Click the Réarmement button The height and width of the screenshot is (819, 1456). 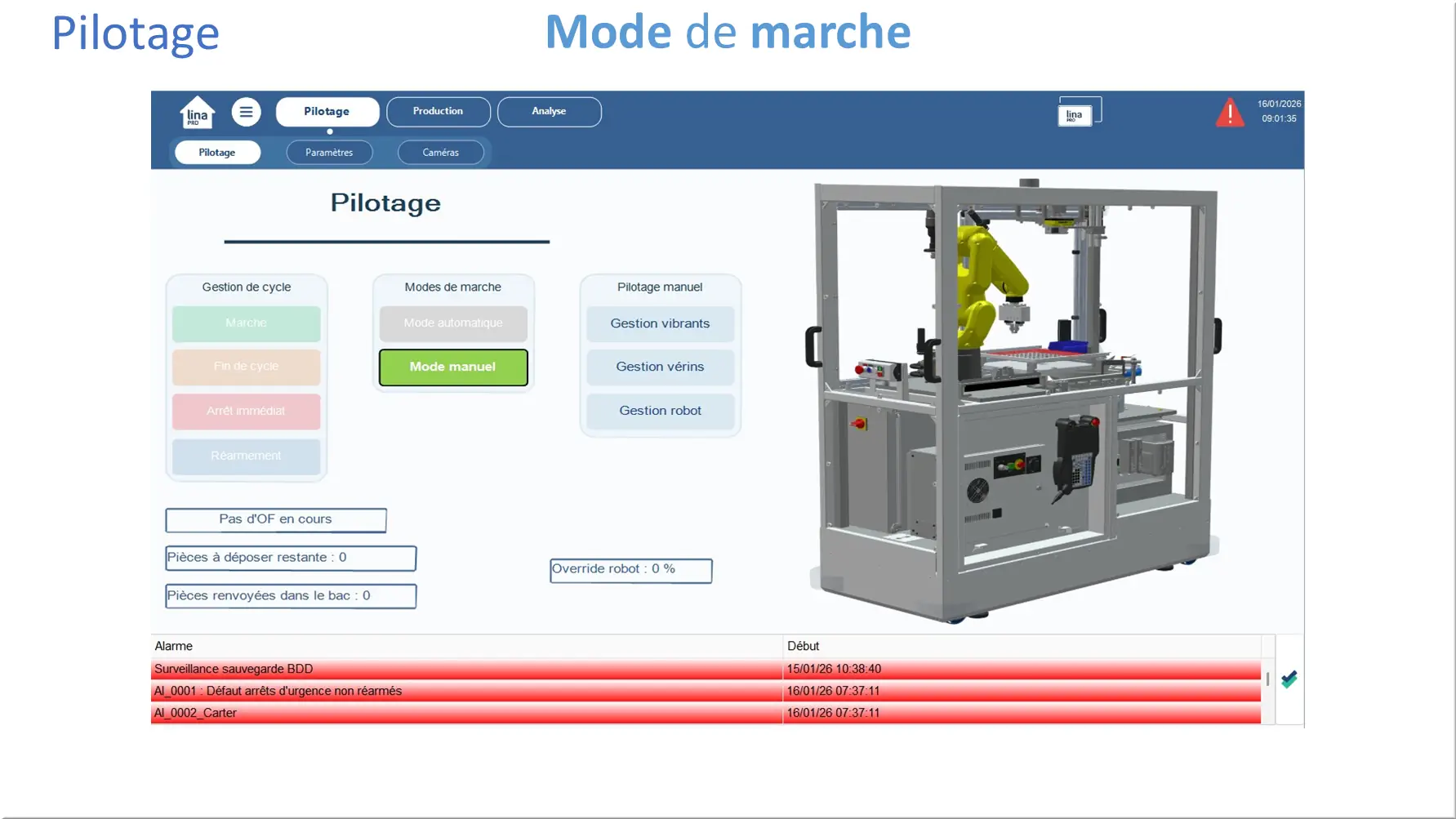(x=246, y=456)
